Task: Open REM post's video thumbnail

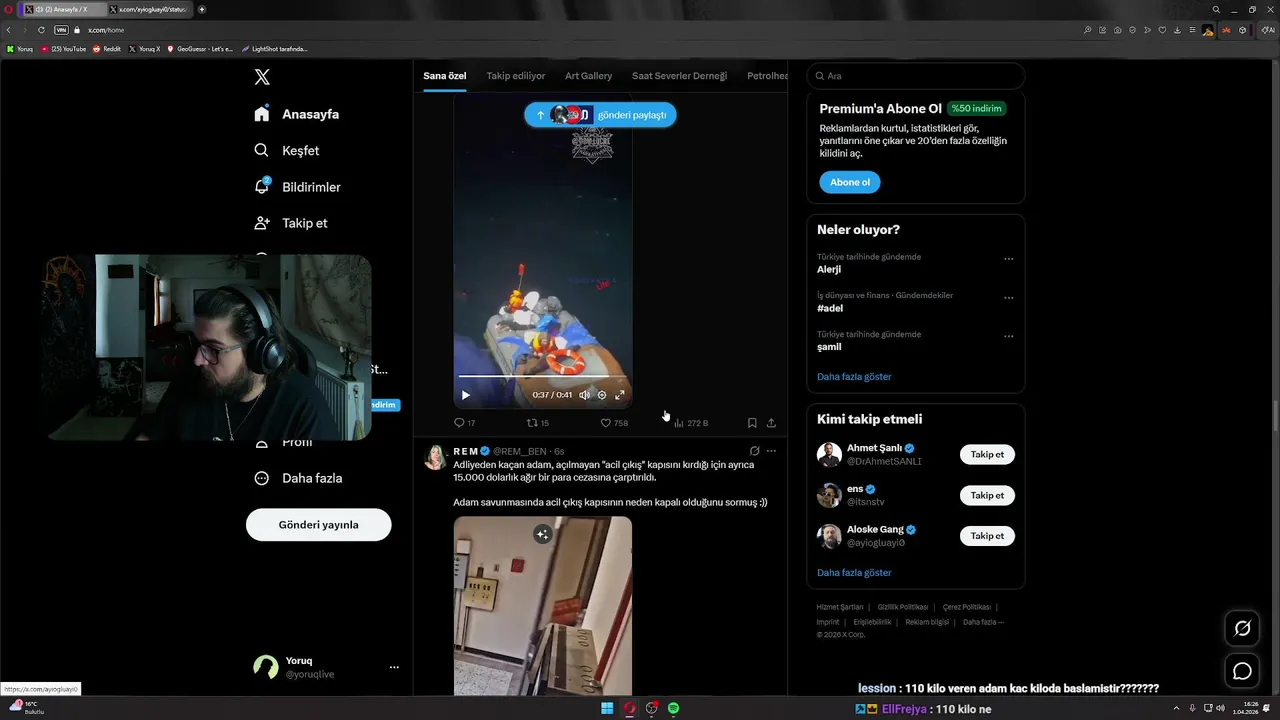Action: (543, 605)
